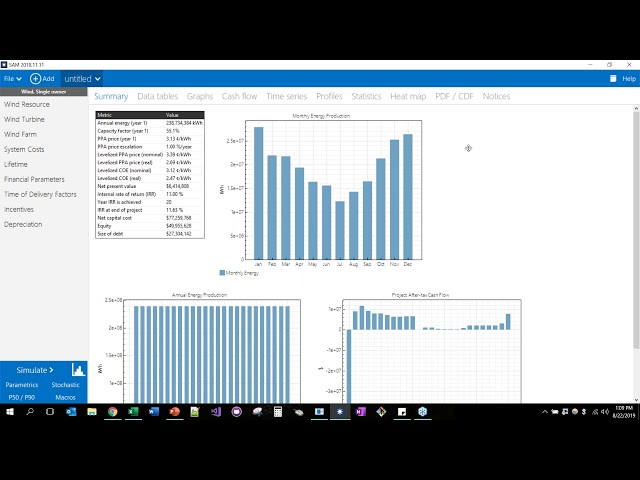Open PowerPoint from the taskbar

tap(174, 412)
